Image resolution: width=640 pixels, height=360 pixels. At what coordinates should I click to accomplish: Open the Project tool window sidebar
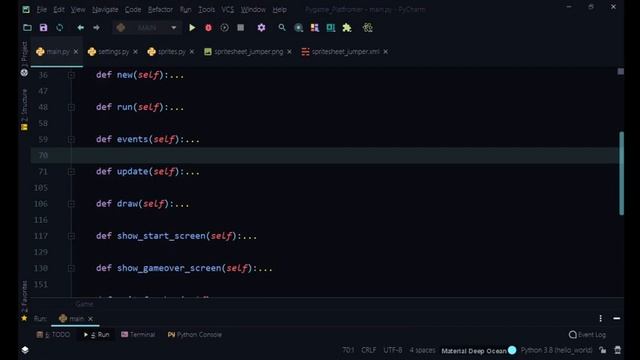[x=24, y=58]
